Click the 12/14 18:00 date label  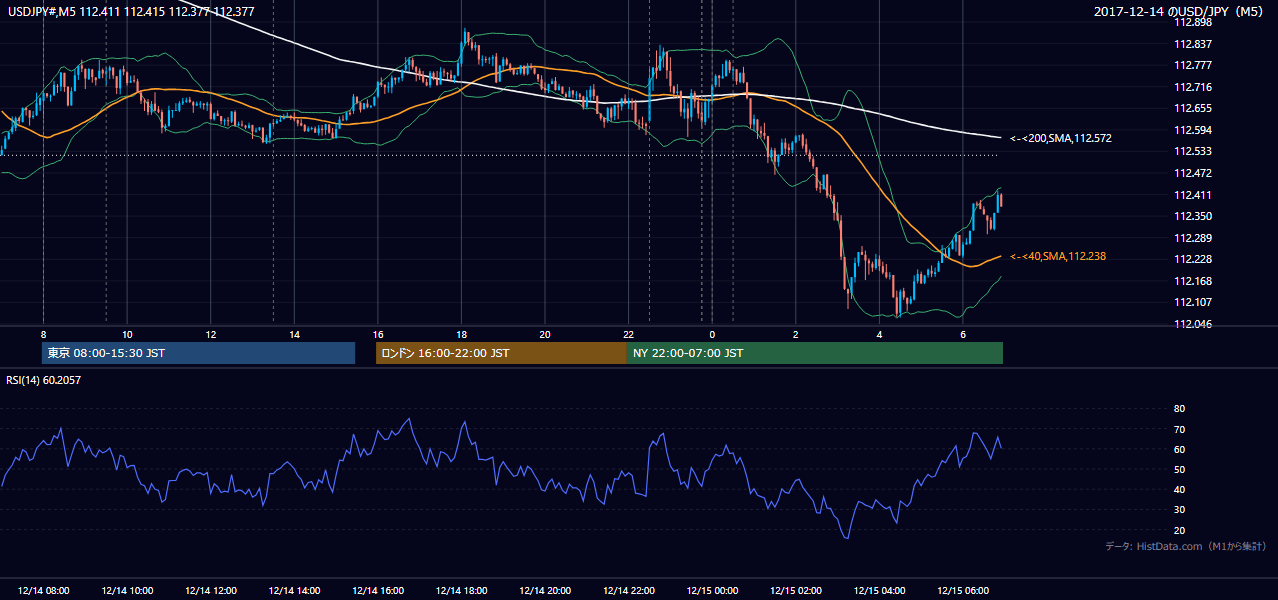pos(461,591)
